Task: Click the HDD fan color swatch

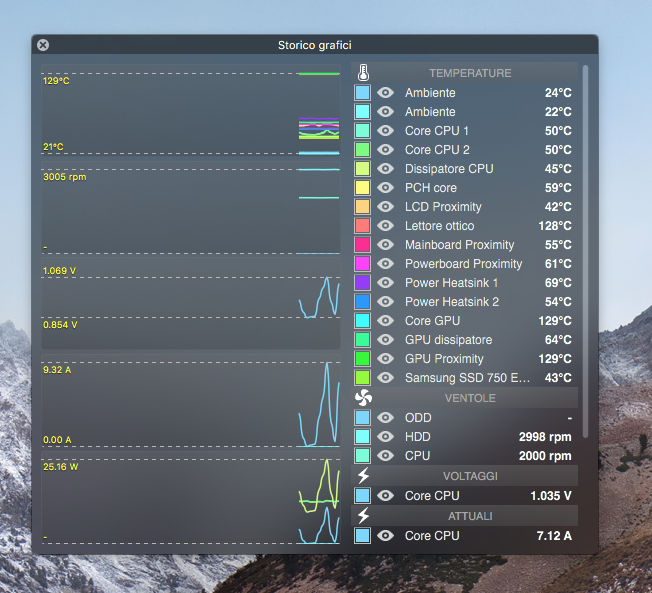Action: coord(363,437)
